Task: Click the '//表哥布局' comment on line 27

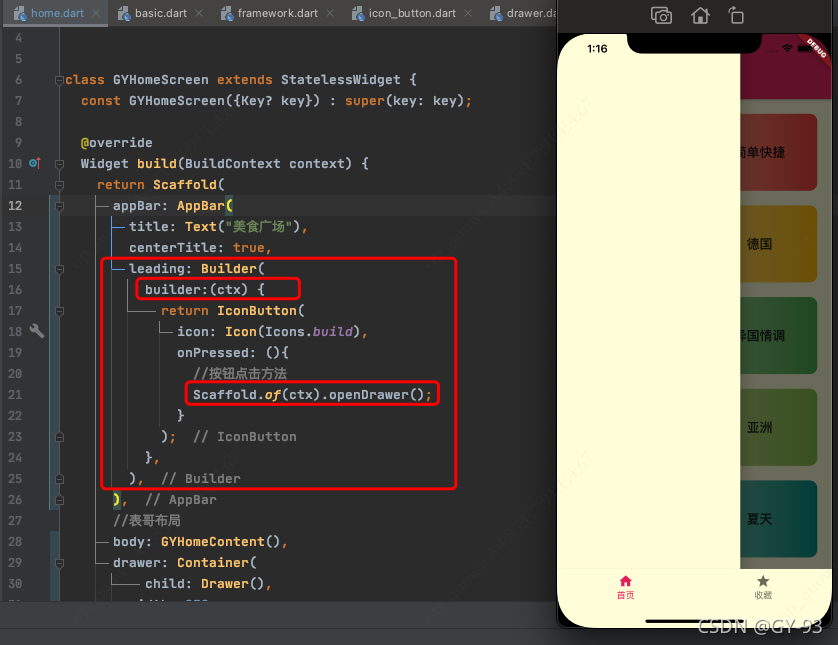Action: point(146,520)
